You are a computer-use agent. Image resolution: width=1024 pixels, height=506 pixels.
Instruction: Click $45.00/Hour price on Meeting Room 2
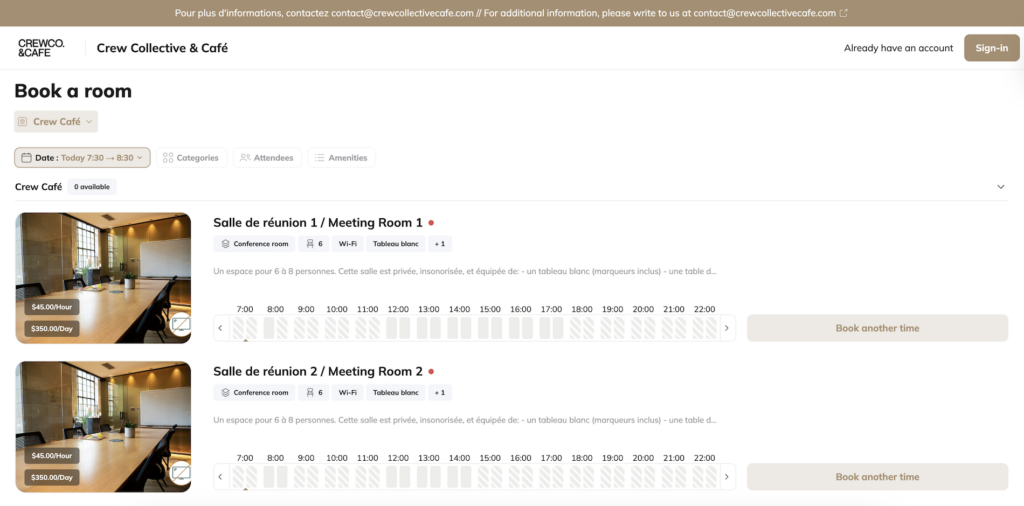pos(52,456)
